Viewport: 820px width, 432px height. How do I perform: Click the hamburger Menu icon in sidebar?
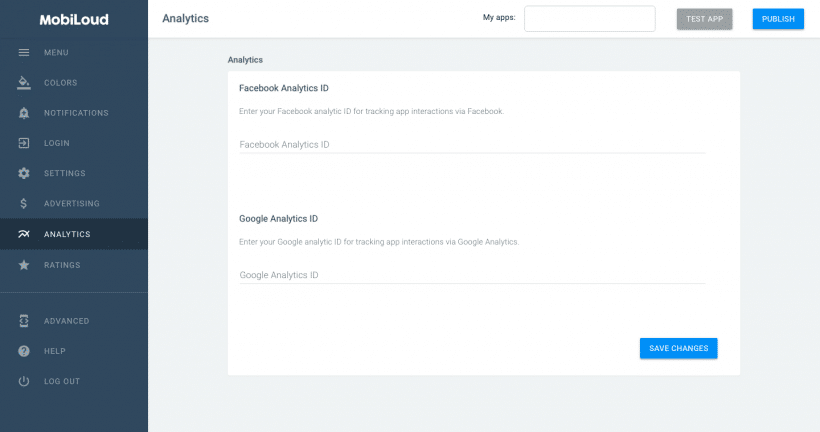click(x=24, y=52)
